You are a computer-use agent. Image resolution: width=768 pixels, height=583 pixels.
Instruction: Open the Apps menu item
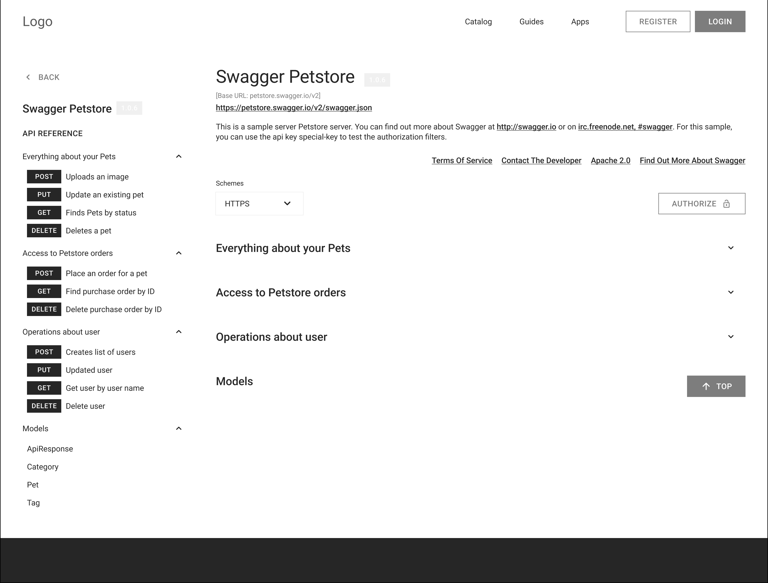pos(580,22)
